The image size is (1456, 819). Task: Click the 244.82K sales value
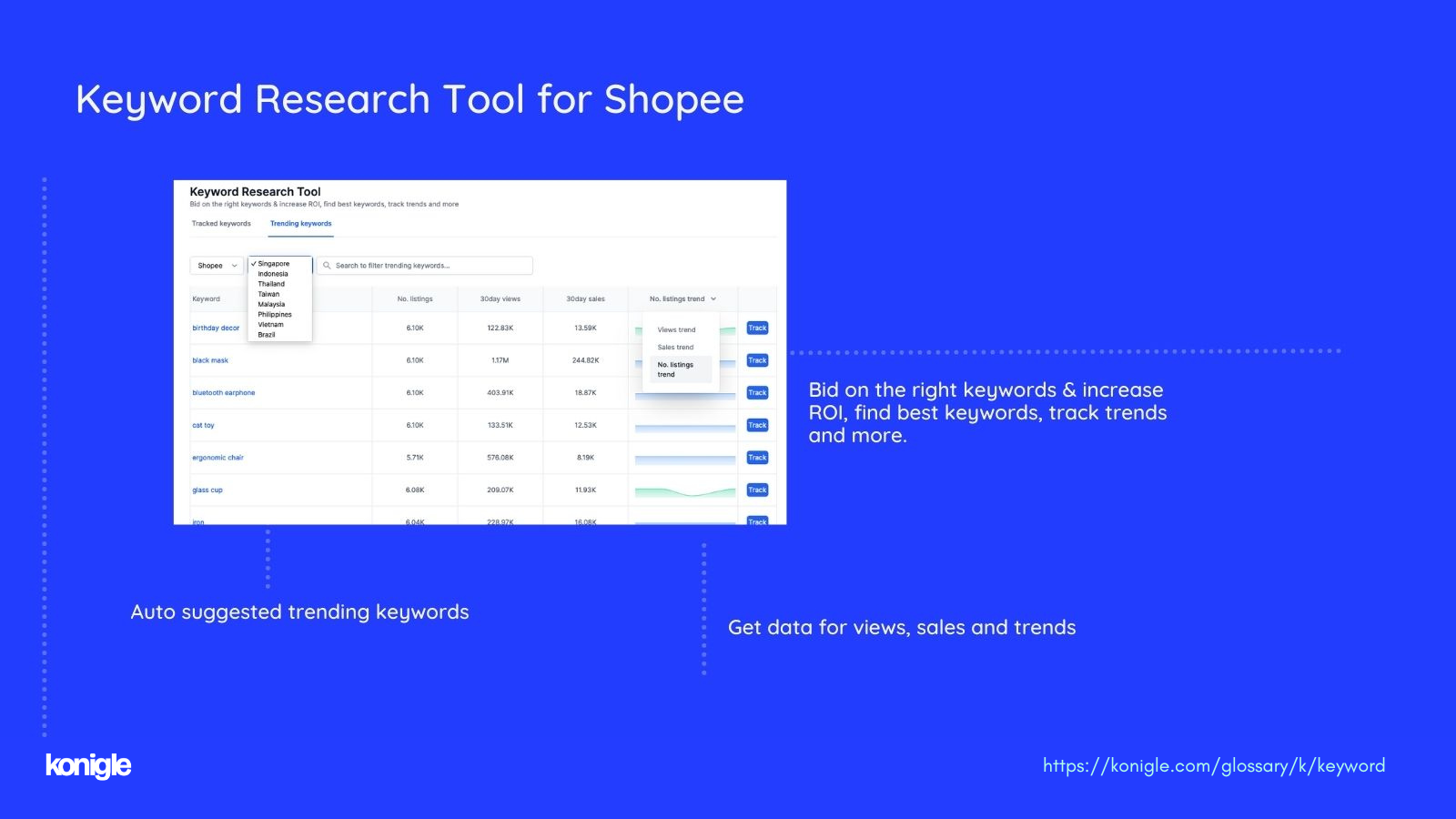(x=585, y=360)
